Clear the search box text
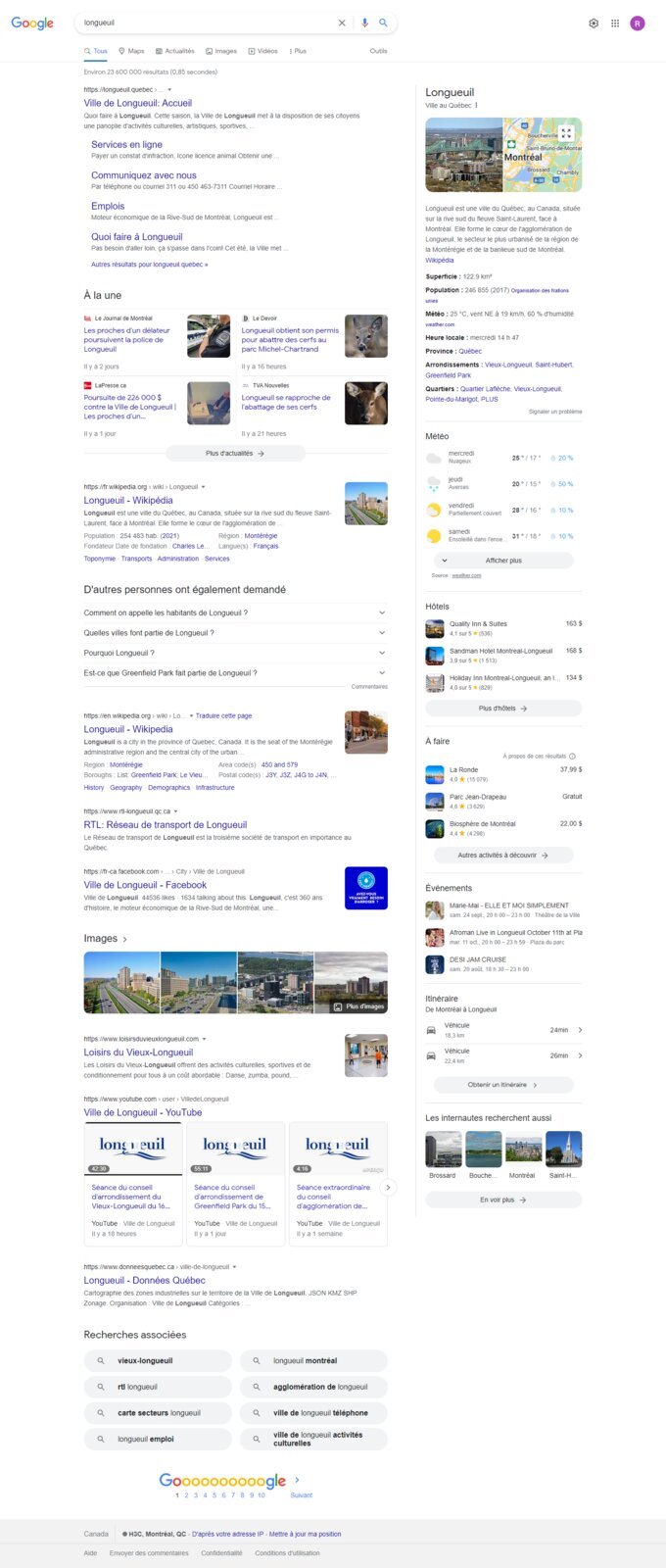666x1568 pixels. point(342,23)
